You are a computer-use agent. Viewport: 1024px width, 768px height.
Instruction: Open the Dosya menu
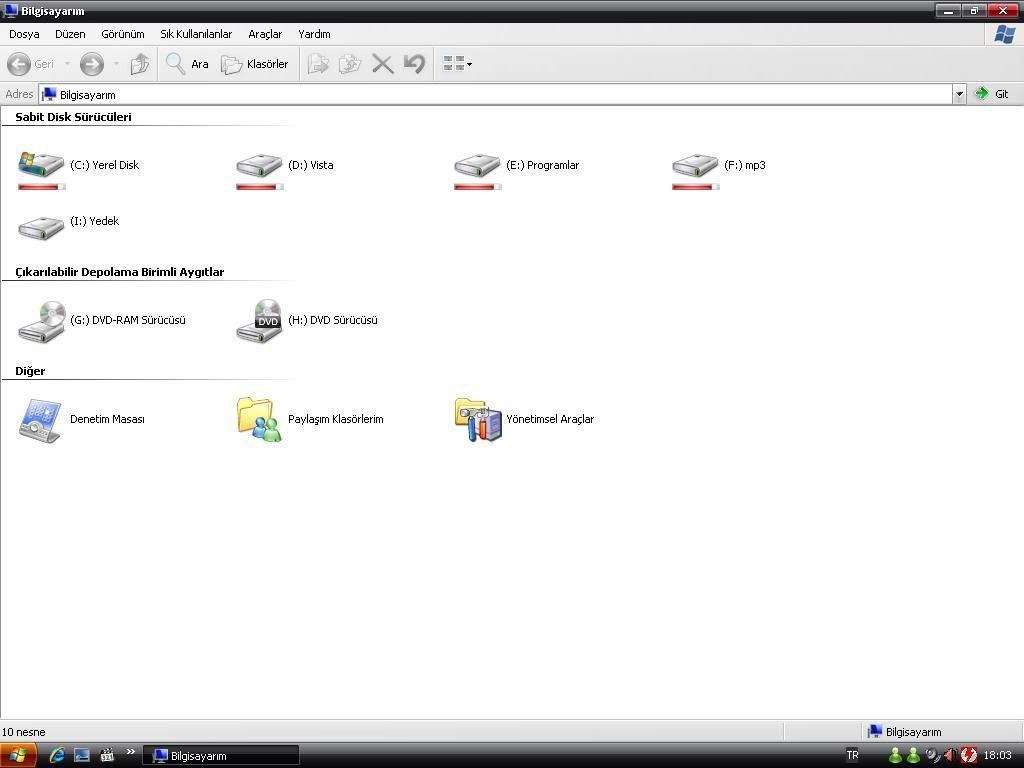(24, 34)
